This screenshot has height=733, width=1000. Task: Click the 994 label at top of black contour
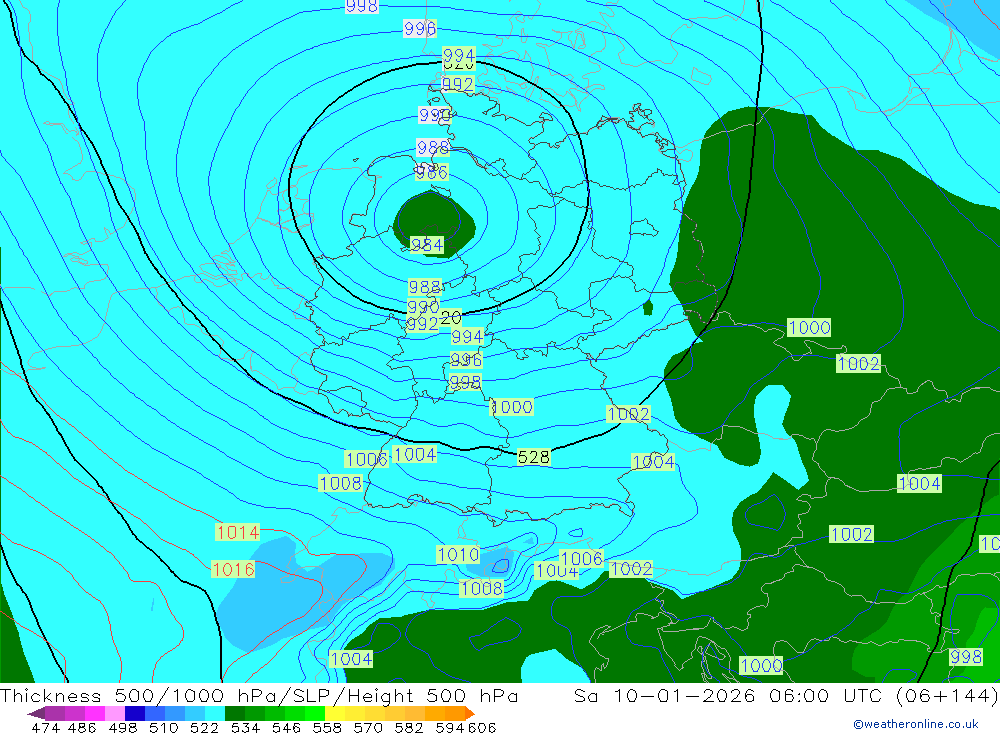pyautogui.click(x=459, y=55)
